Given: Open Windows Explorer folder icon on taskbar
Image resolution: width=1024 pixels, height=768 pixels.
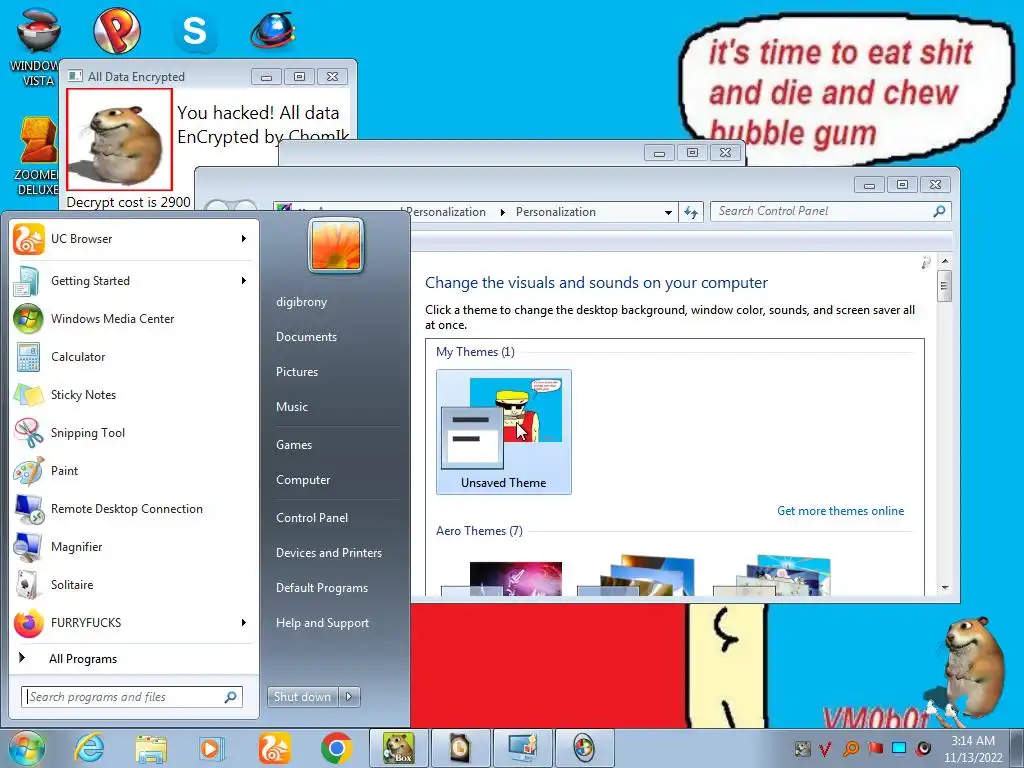Looking at the screenshot, I should pos(151,748).
